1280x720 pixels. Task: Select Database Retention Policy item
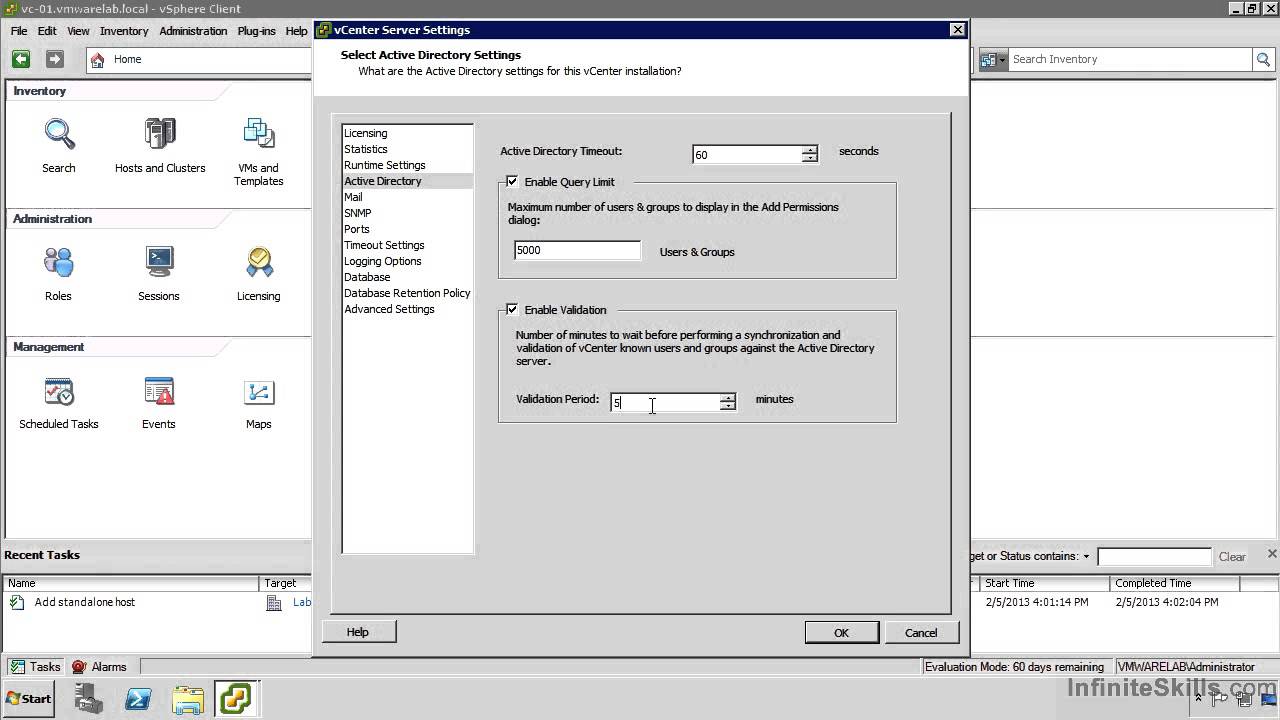click(x=407, y=293)
